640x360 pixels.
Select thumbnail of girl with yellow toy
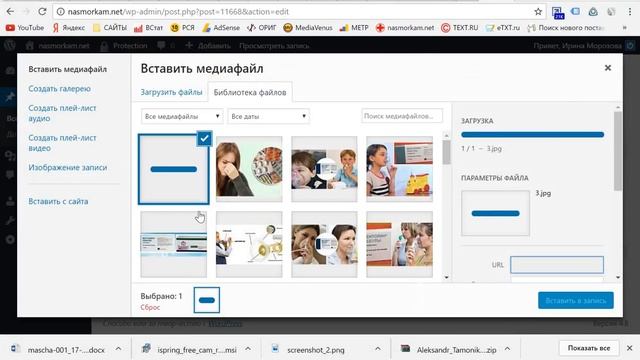tap(399, 169)
